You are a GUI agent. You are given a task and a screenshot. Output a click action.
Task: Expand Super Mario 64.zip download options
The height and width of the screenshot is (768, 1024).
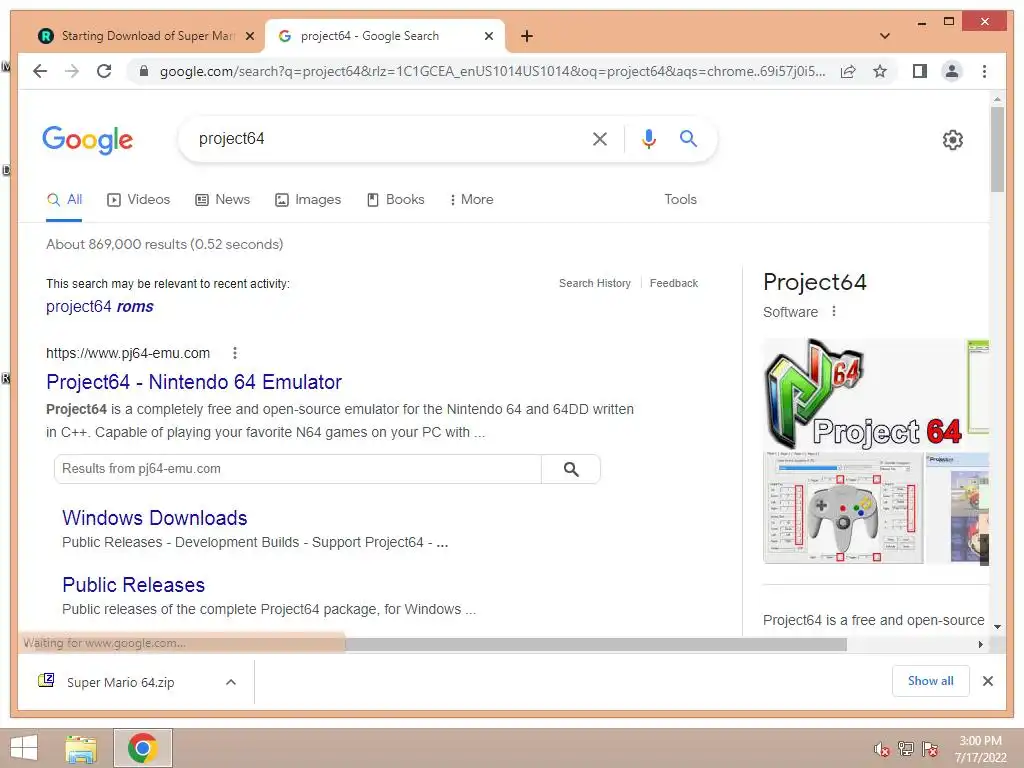(231, 682)
